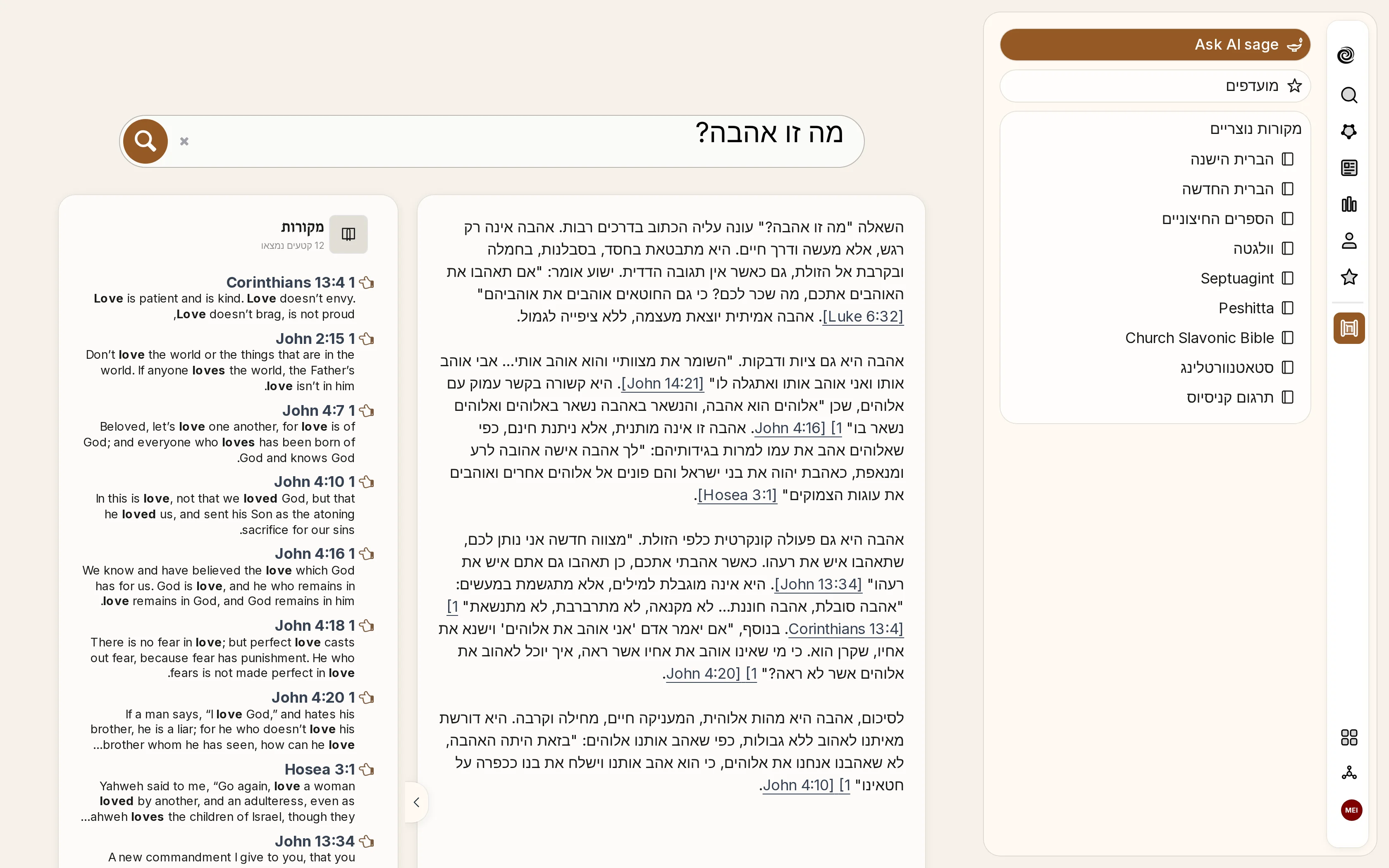
Task: Select the וולגטה source
Action: [1263, 248]
